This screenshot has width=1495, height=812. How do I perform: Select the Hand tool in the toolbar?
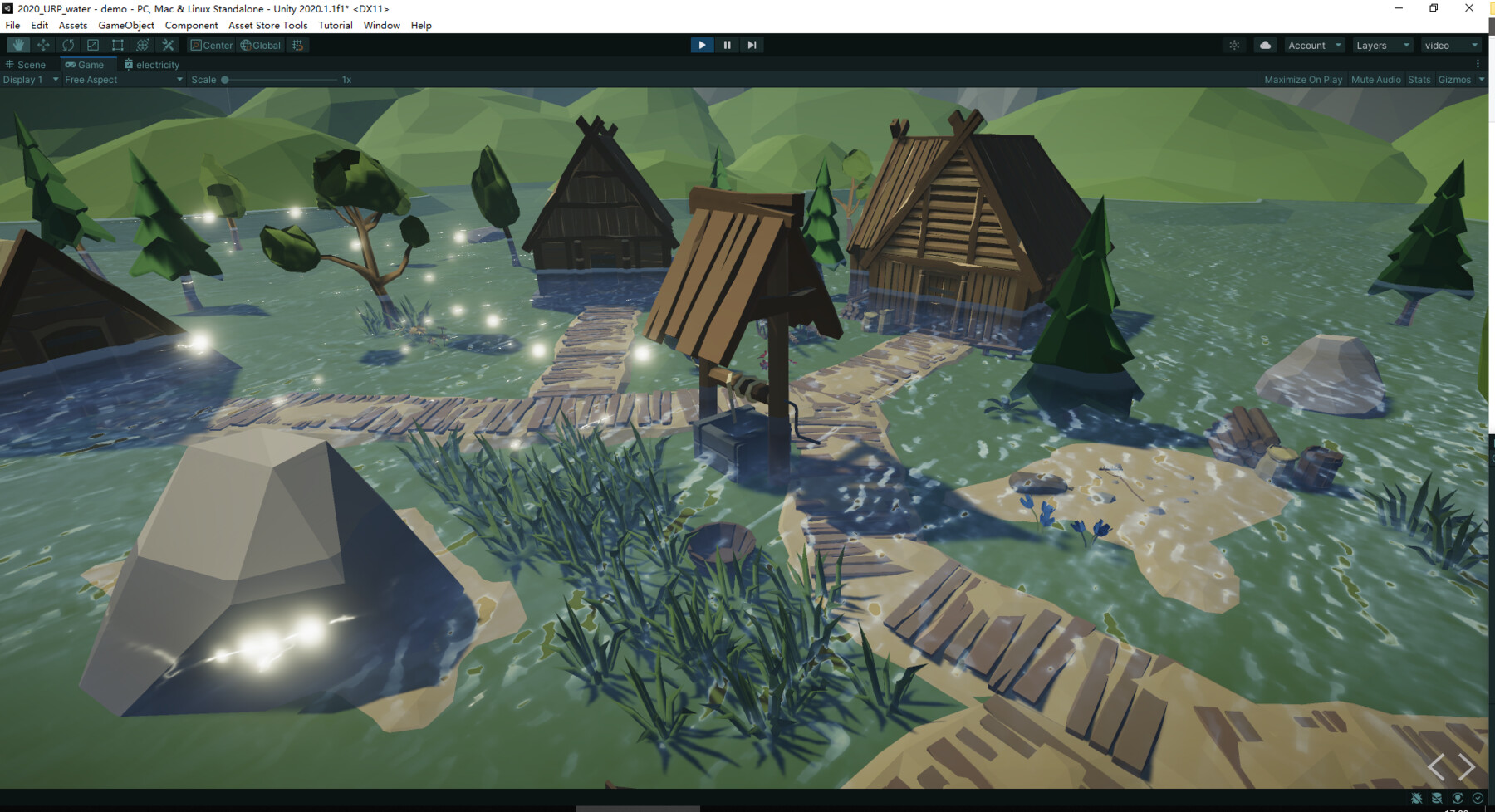tap(18, 45)
